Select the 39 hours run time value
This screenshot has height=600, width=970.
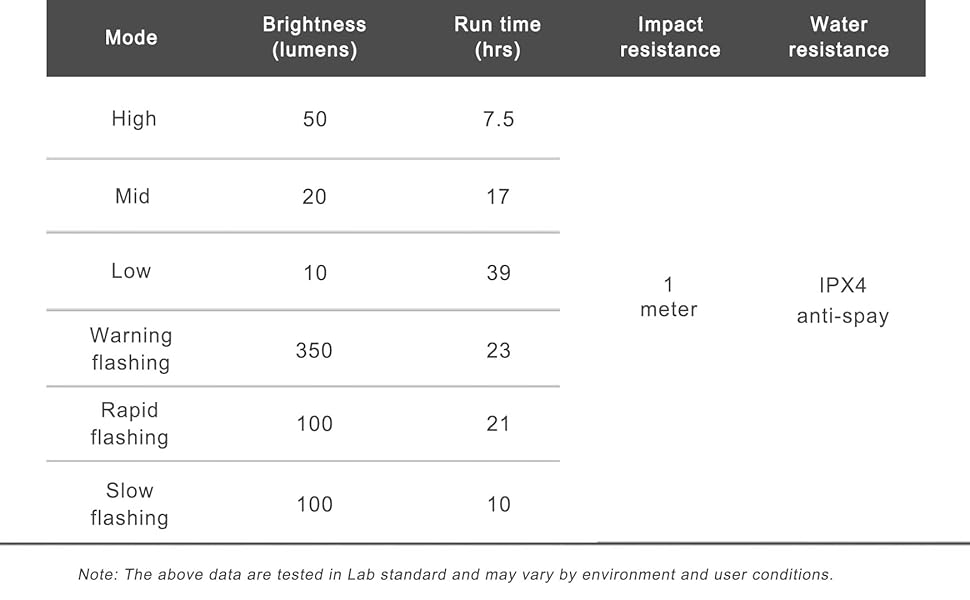(x=498, y=273)
